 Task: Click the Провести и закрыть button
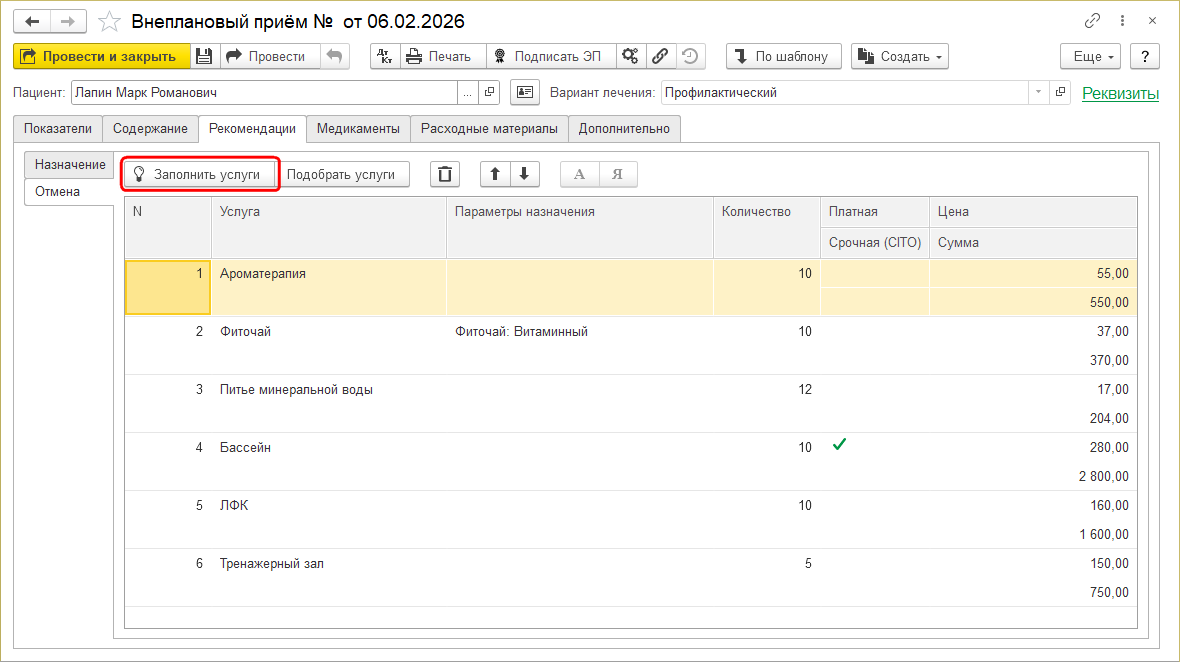(102, 56)
